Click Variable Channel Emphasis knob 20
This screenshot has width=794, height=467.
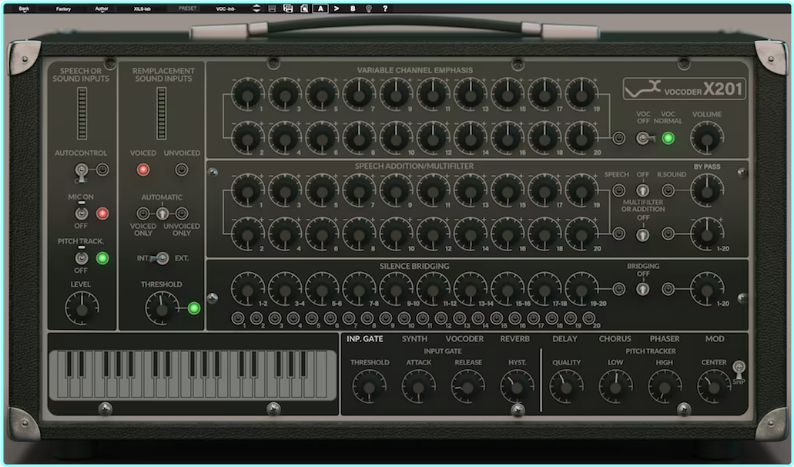click(581, 138)
